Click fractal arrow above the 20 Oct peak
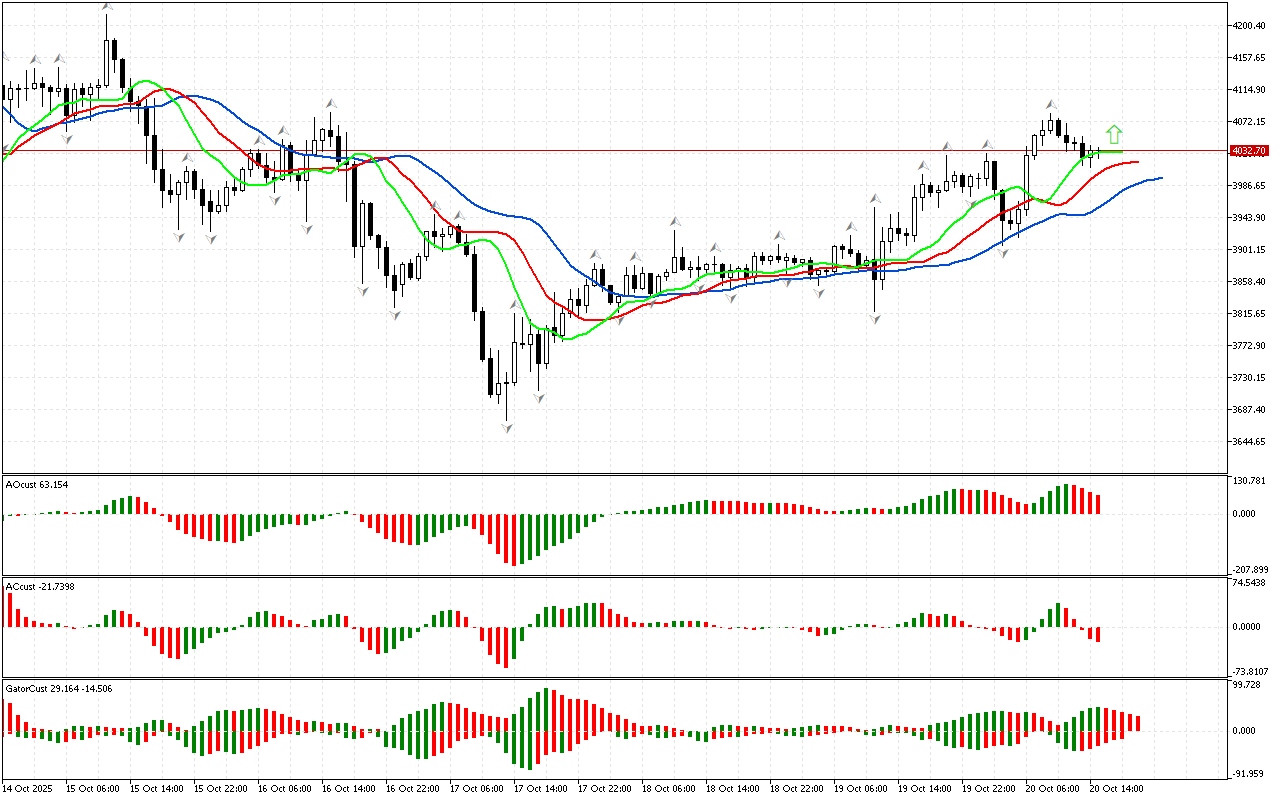The height and width of the screenshot is (800, 1280). (x=1051, y=104)
